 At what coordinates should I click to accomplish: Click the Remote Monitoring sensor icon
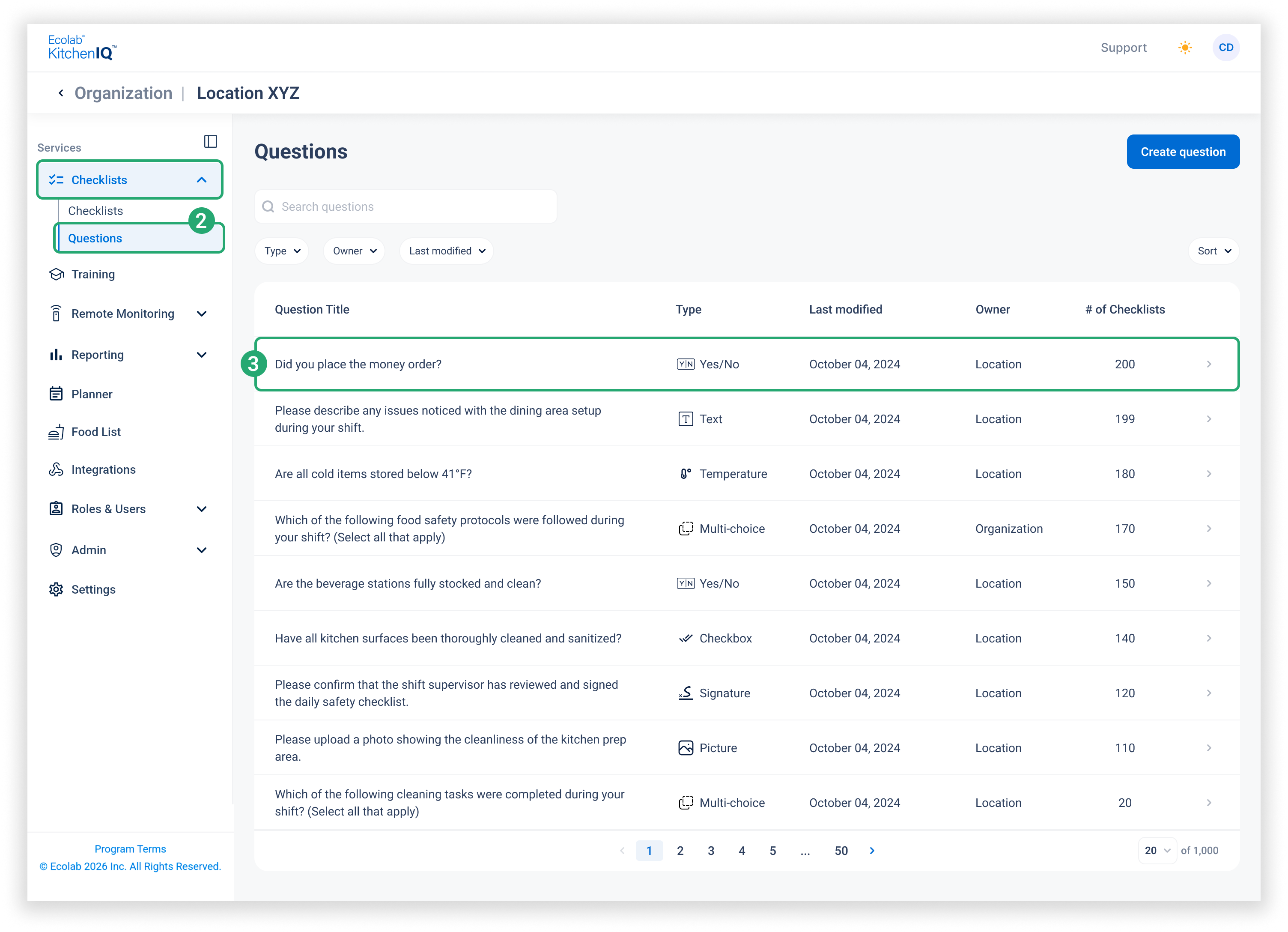(56, 314)
